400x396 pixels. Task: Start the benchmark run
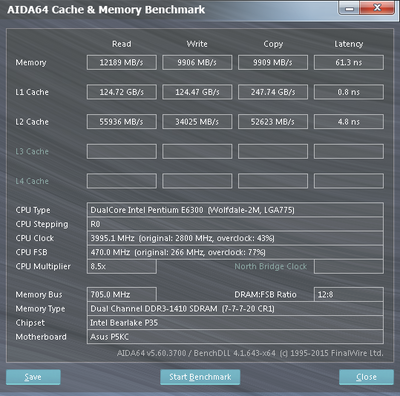[200, 377]
